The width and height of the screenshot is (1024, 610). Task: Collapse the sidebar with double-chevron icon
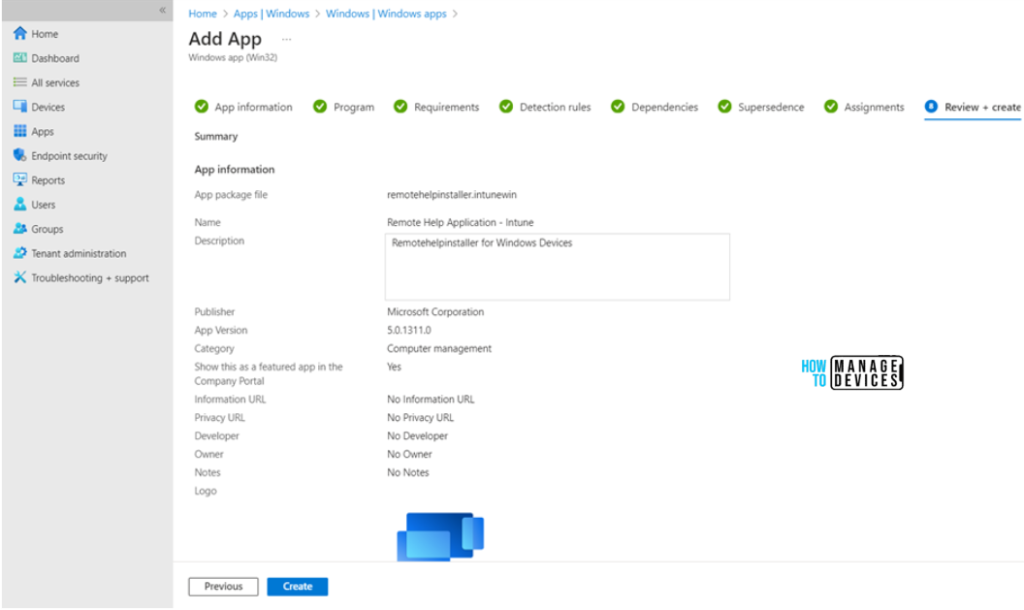coord(163,10)
